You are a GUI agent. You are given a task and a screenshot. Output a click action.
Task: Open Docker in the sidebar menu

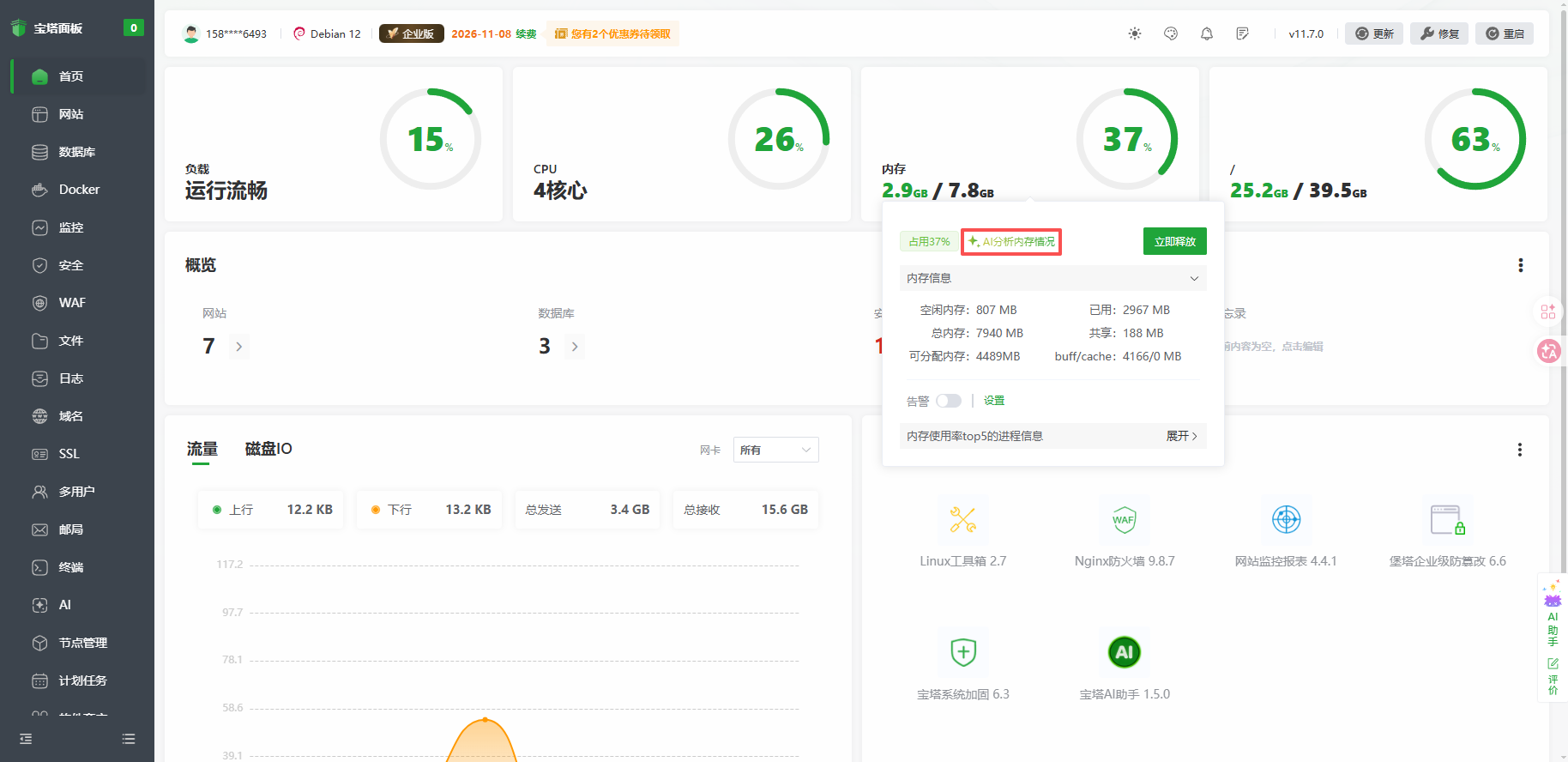click(x=79, y=190)
